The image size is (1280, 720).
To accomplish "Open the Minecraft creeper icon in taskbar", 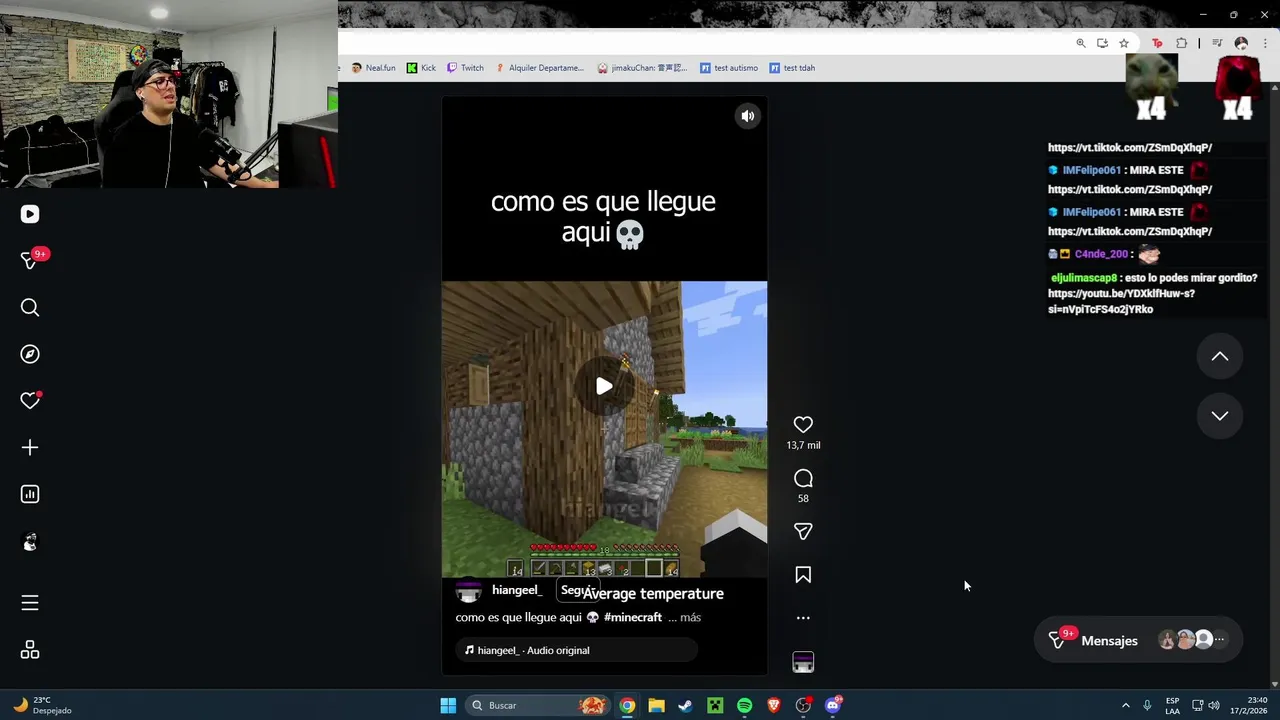I will click(715, 706).
